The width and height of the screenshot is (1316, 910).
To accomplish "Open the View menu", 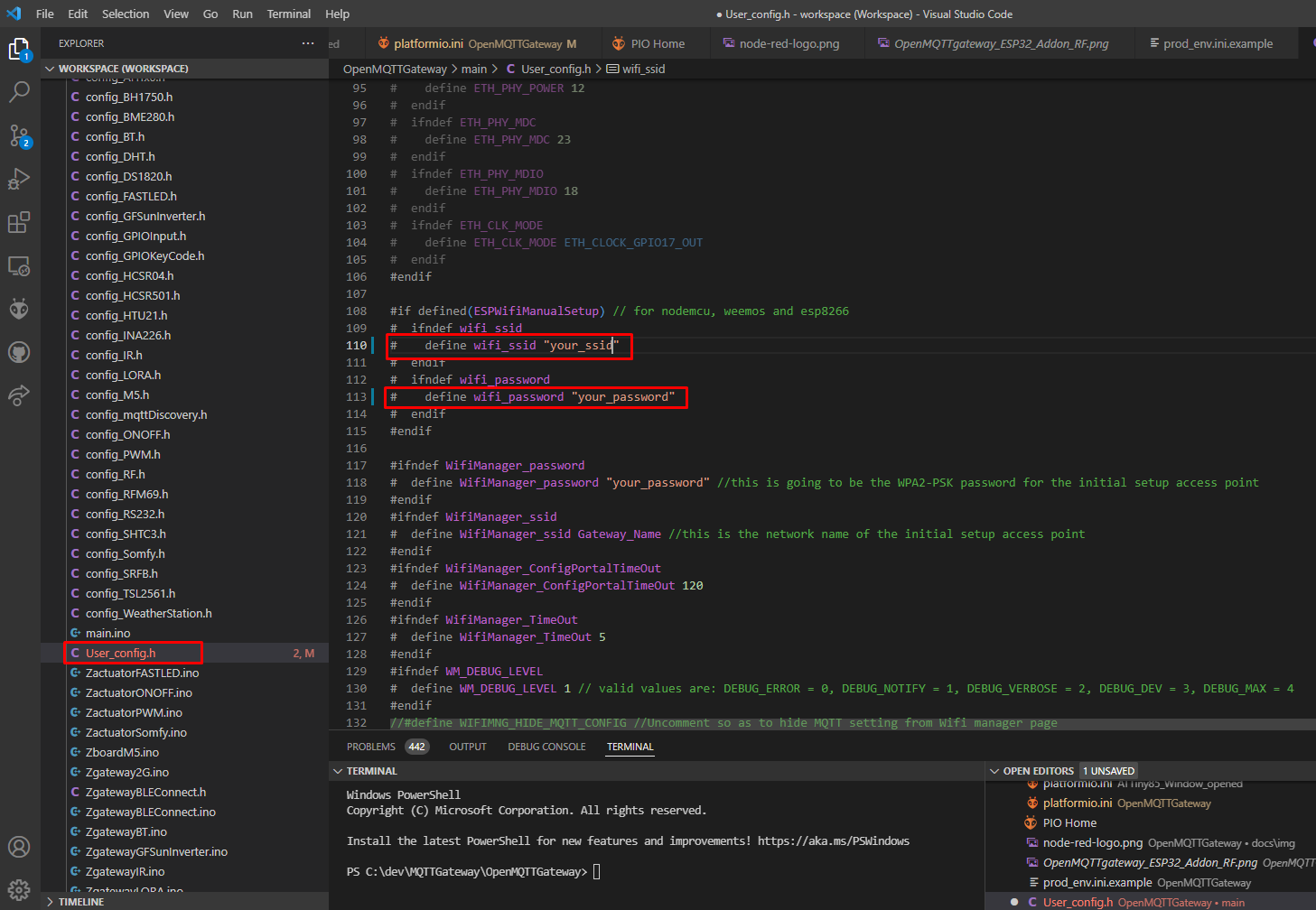I will [x=176, y=14].
